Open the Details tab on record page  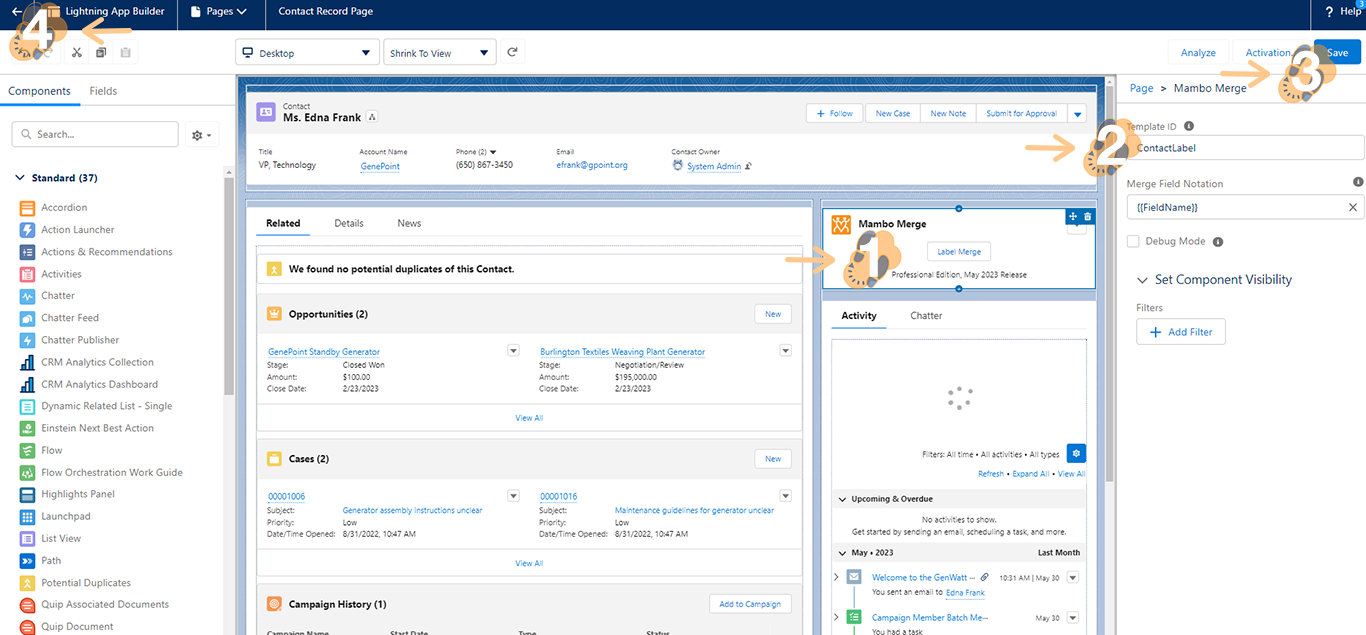348,223
